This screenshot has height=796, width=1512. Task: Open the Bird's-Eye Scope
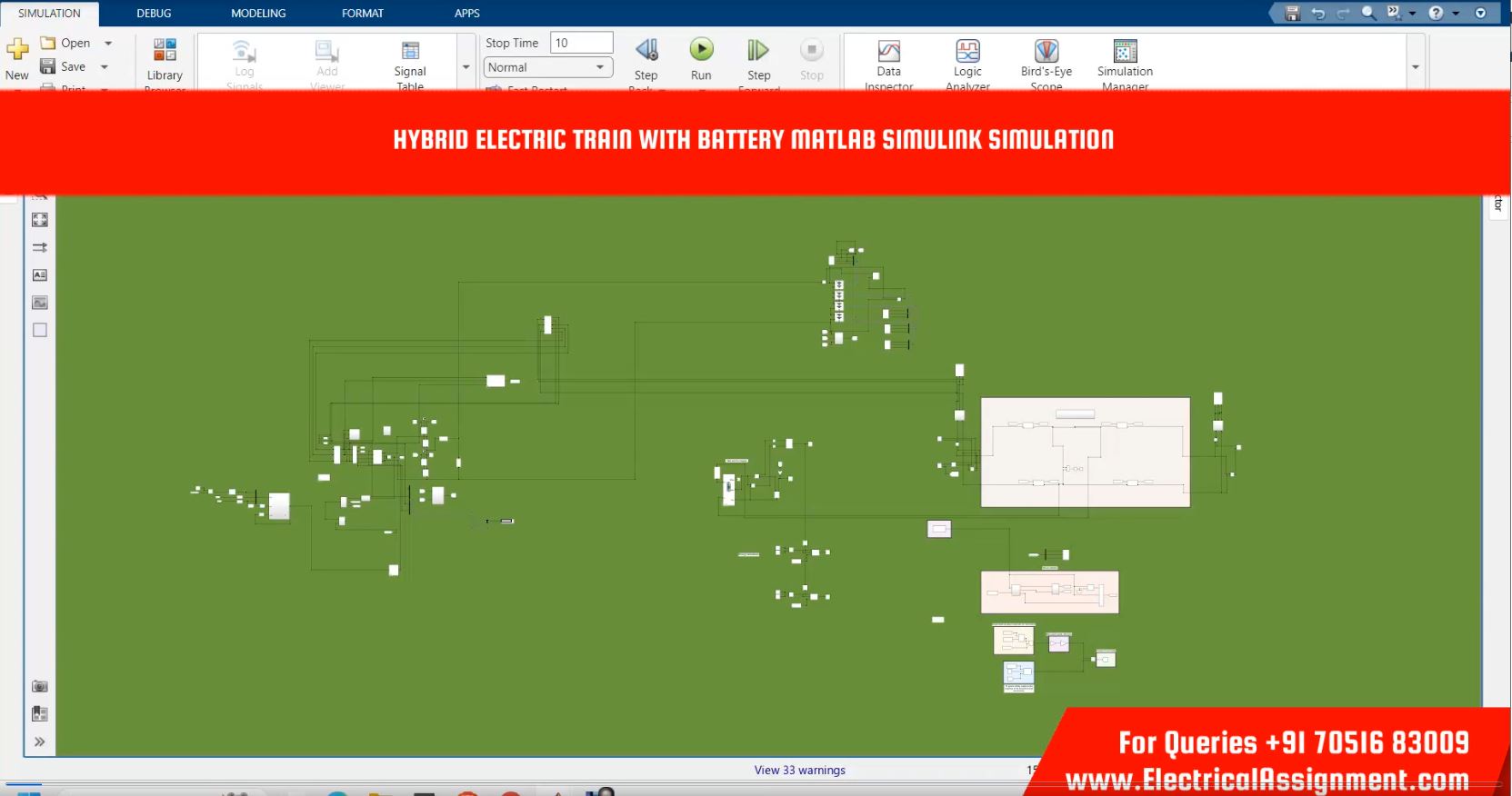[x=1046, y=53]
